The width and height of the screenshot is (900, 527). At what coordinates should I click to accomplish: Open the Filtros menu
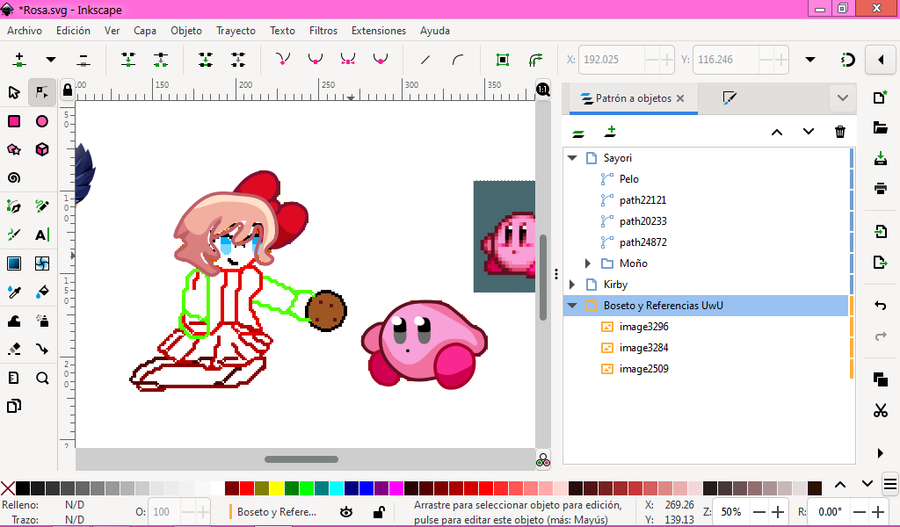coord(323,30)
